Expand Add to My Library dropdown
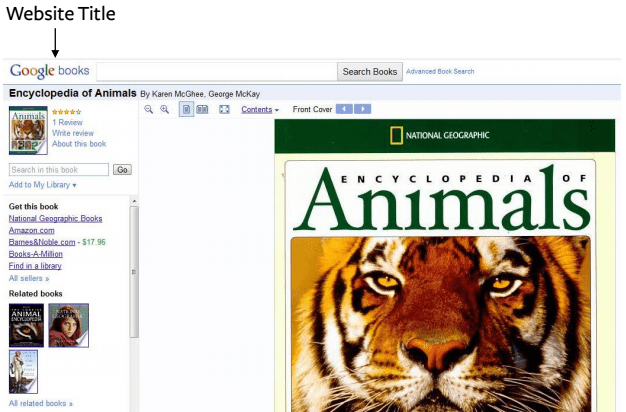Viewport: 626px width, 412px height. pos(42,185)
